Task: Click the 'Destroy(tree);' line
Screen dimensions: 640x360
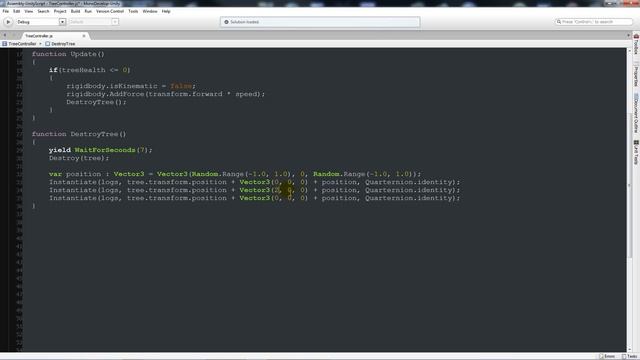Action: 79,158
